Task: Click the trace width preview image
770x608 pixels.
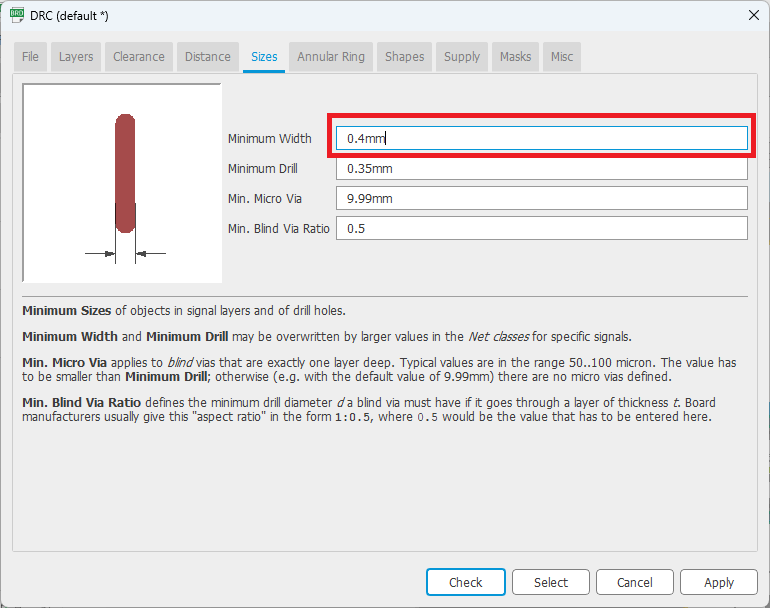Action: [x=122, y=183]
